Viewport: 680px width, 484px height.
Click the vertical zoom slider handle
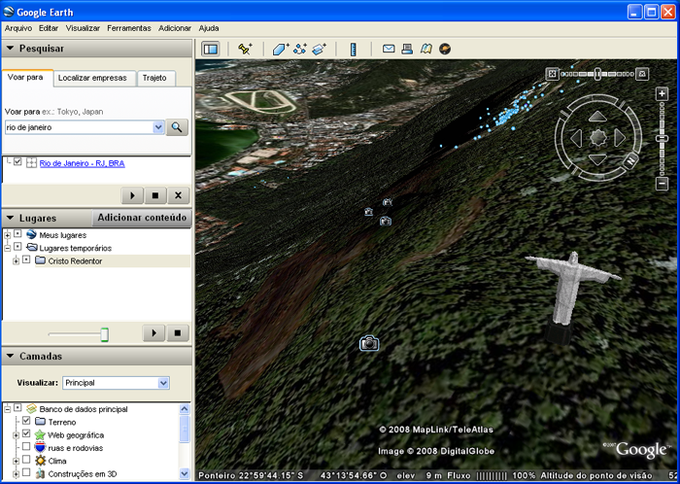(x=662, y=138)
